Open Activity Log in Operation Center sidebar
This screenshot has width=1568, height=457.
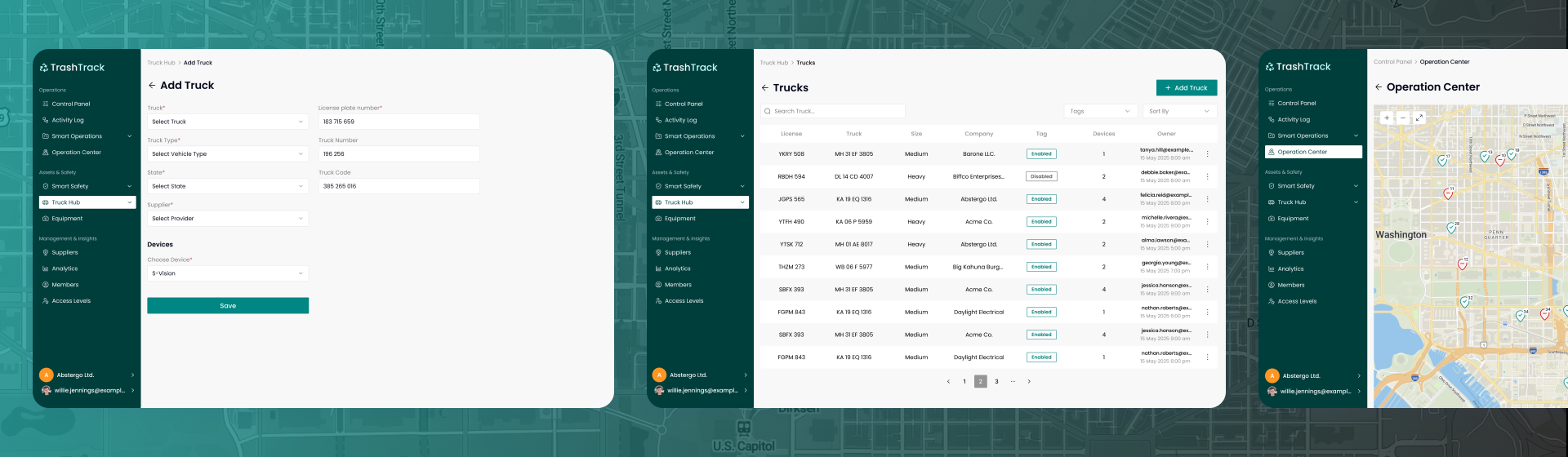(x=1294, y=120)
